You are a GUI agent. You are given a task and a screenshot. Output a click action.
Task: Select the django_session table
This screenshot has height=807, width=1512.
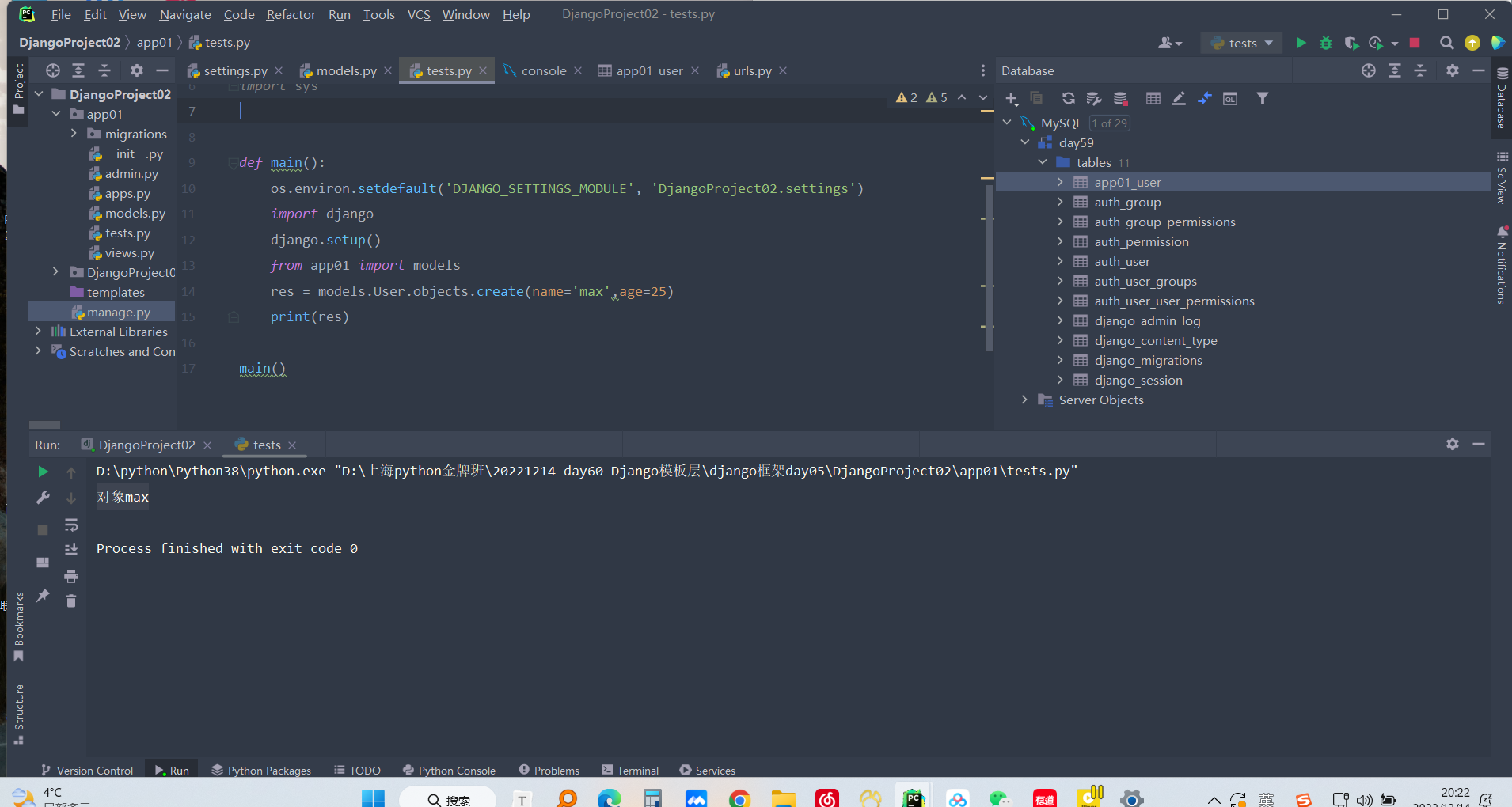(x=1138, y=380)
